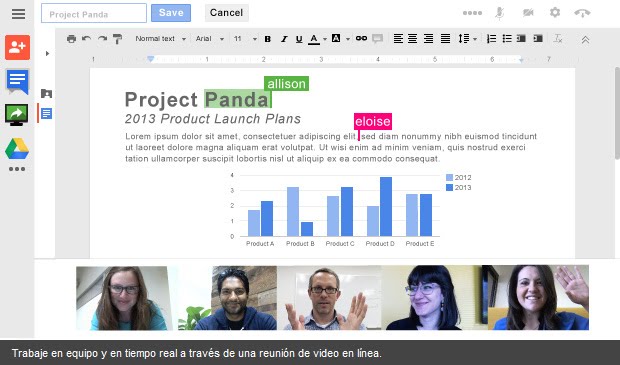The width and height of the screenshot is (620, 365).
Task: Click the invite people icon in sidebar
Action: (x=17, y=47)
